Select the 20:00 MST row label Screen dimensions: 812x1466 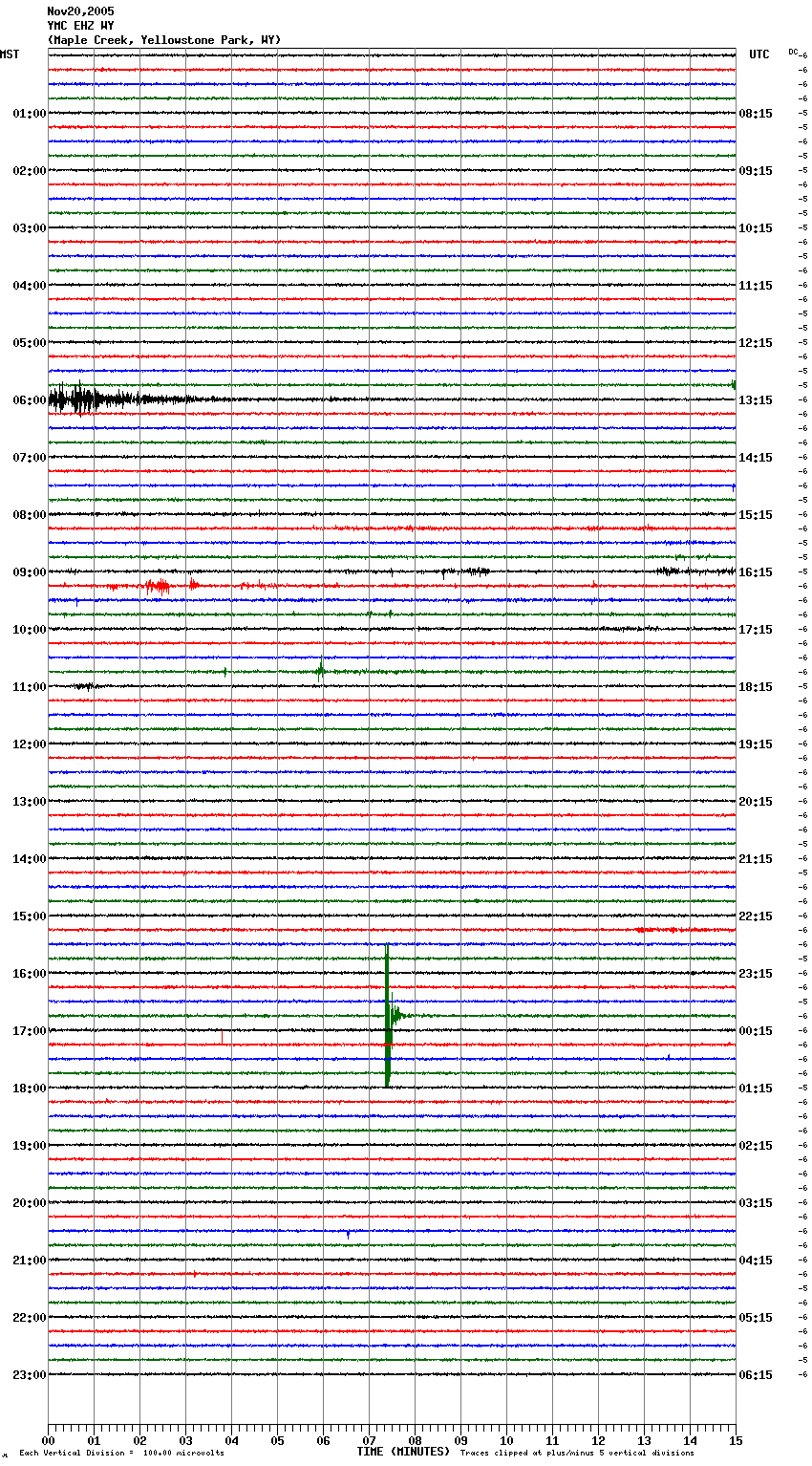click(x=30, y=1203)
